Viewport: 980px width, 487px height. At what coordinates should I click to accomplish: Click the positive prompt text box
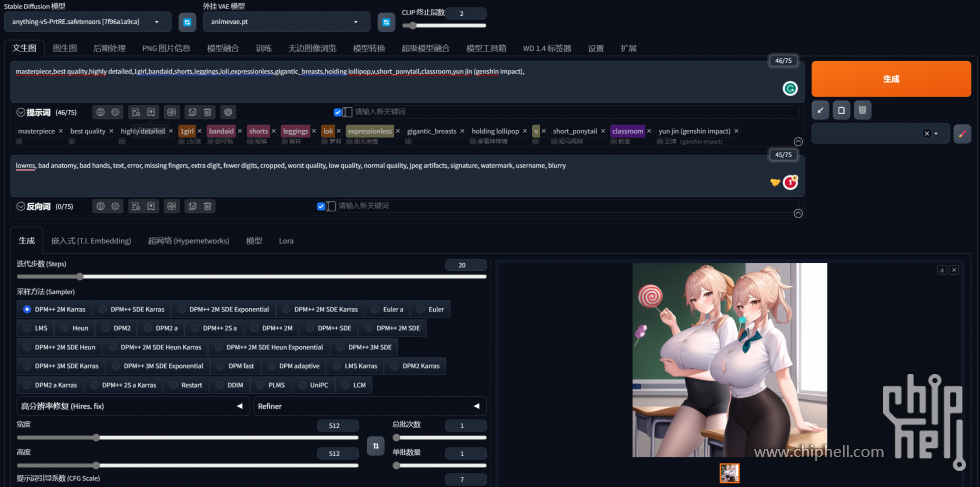(x=408, y=82)
